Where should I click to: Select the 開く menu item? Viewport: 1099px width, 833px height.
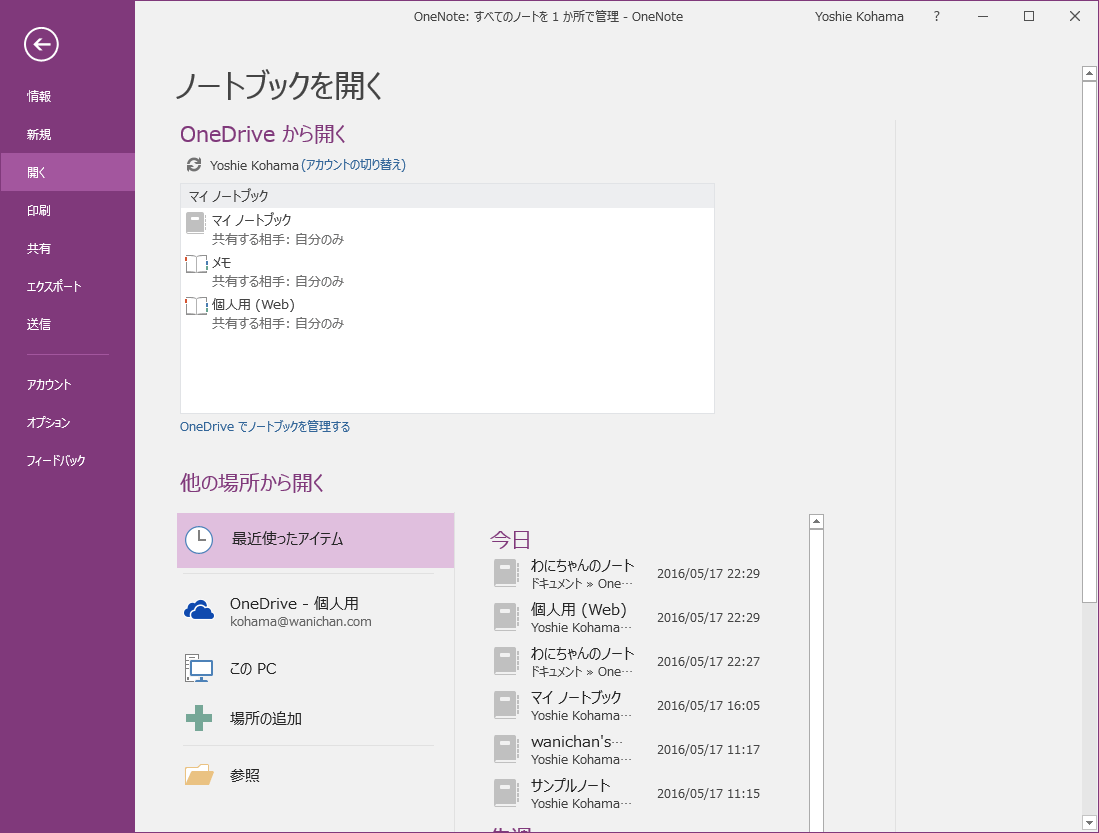(67, 172)
